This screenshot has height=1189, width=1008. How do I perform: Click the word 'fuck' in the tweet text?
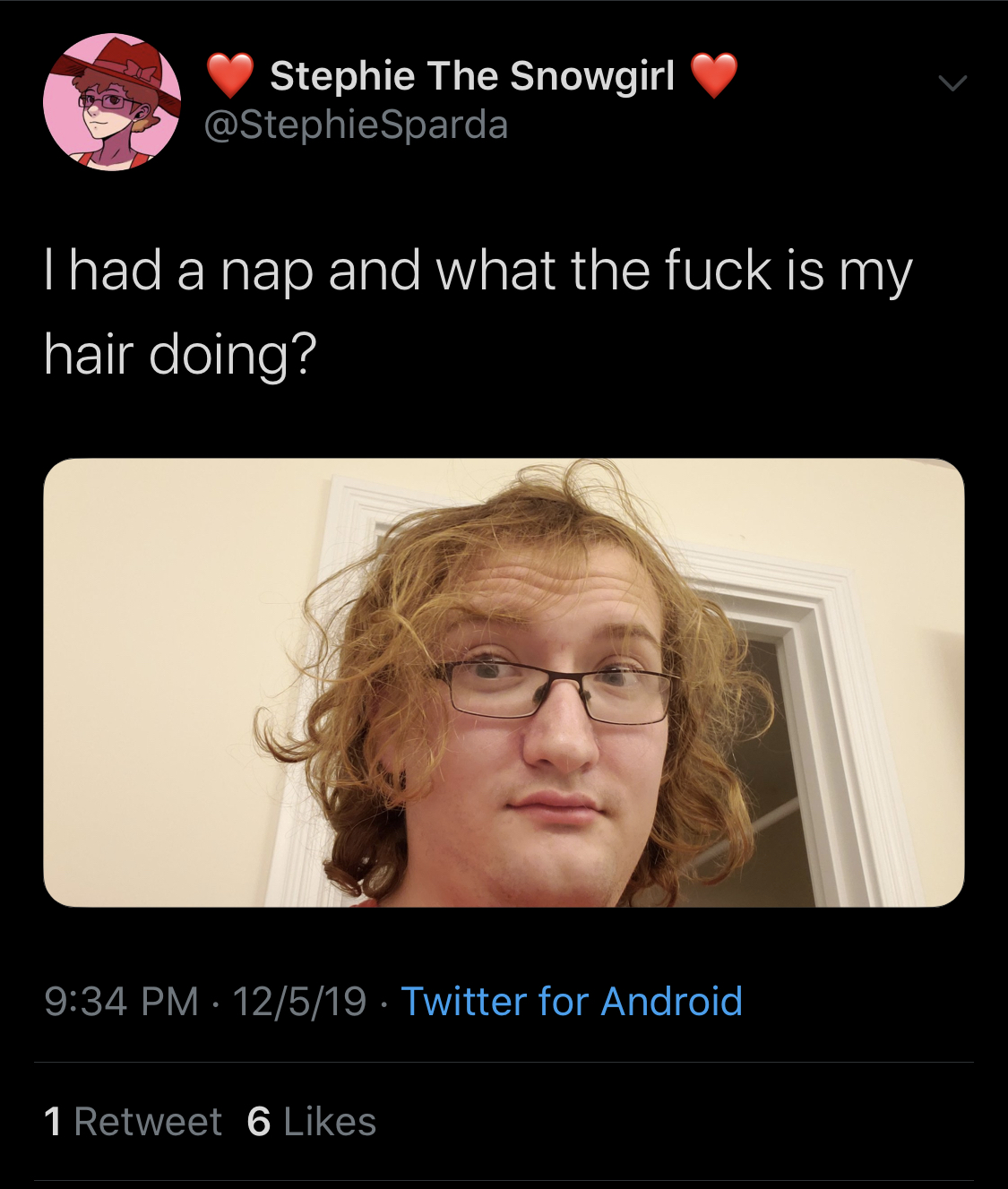[x=718, y=271]
